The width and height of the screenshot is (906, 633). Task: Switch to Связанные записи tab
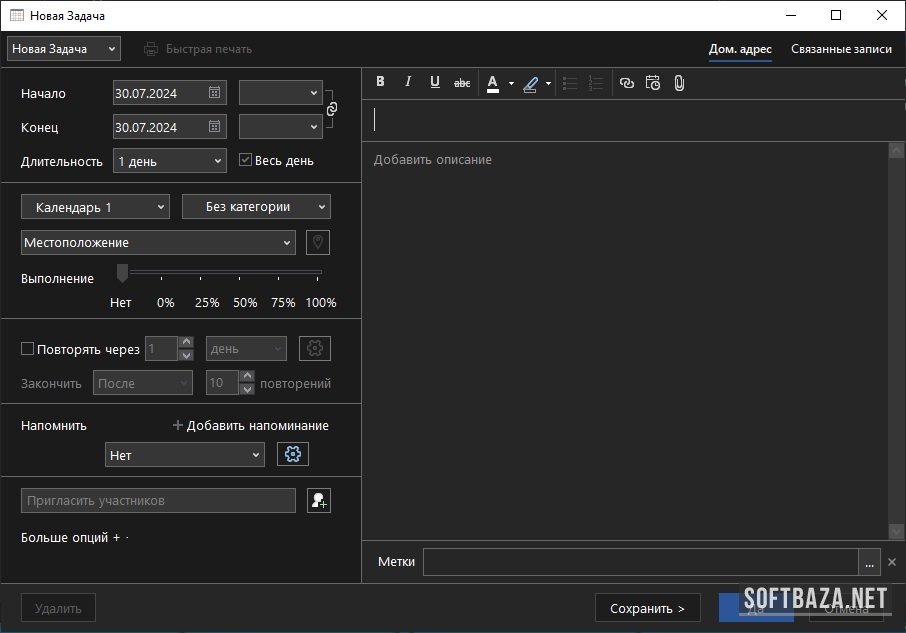841,49
